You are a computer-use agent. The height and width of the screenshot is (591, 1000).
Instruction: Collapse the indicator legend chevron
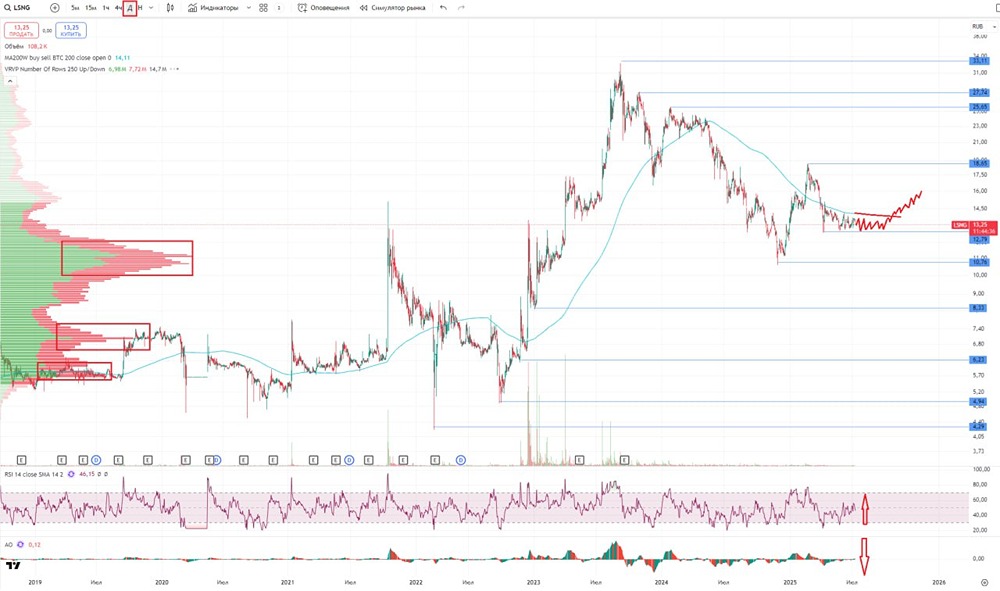[x=10, y=82]
